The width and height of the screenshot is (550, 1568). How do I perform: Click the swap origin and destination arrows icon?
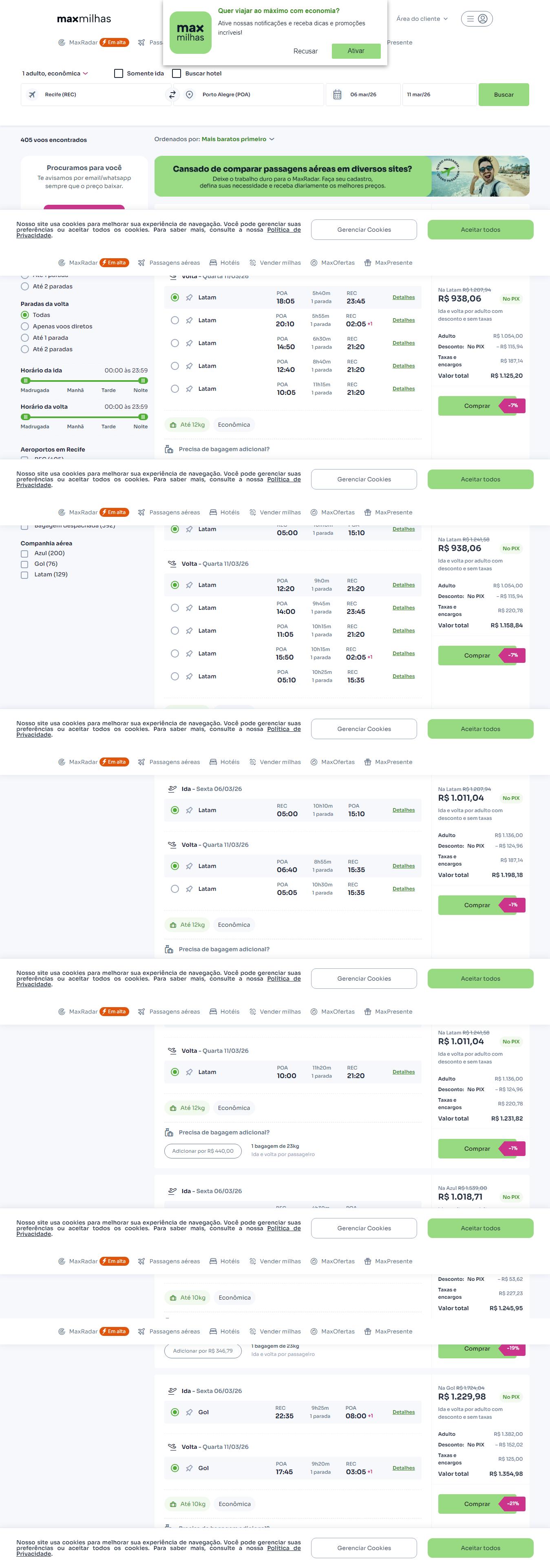(x=172, y=94)
